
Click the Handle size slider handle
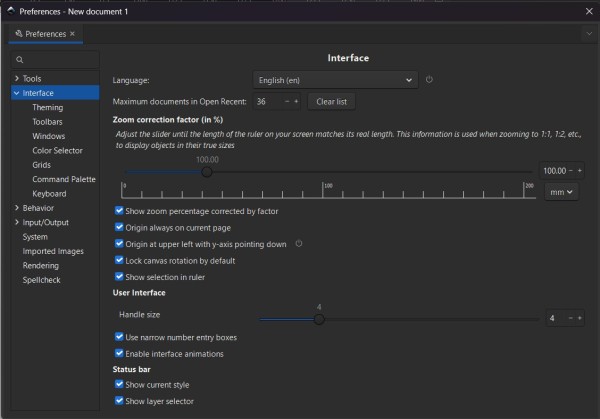[319, 319]
